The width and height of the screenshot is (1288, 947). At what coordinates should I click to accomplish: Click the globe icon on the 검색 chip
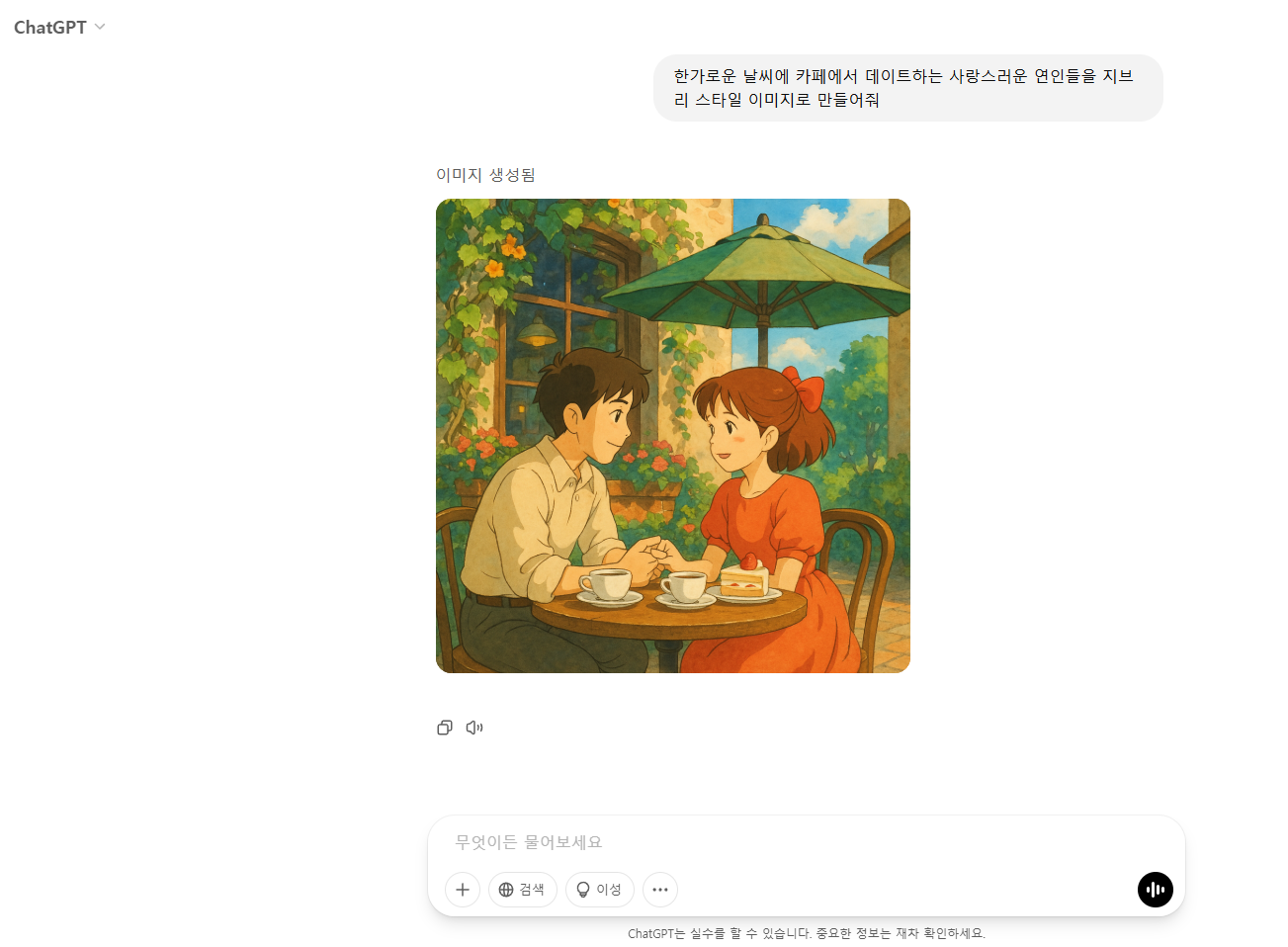506,890
